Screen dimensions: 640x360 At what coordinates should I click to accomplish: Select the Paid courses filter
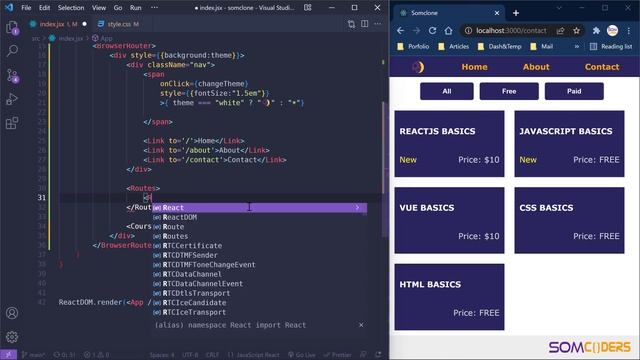pos(574,91)
